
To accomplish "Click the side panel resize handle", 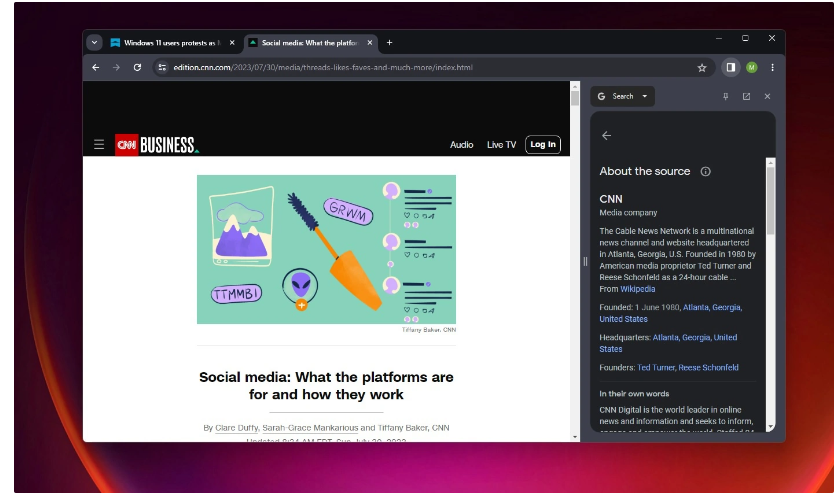I will [585, 262].
